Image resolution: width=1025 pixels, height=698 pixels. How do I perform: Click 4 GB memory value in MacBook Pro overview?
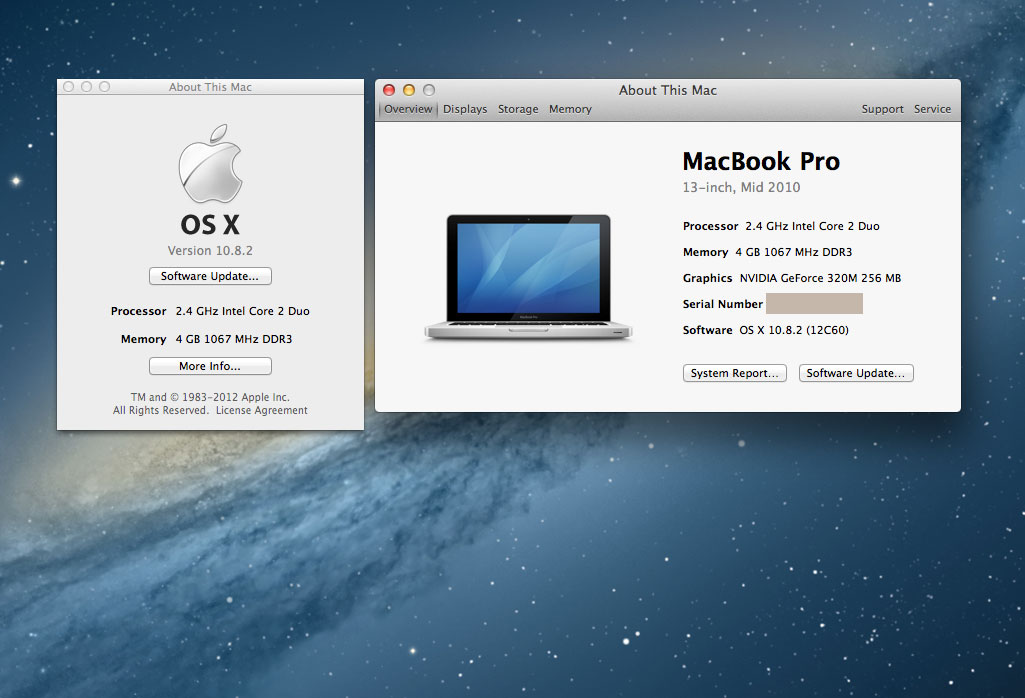pos(794,252)
